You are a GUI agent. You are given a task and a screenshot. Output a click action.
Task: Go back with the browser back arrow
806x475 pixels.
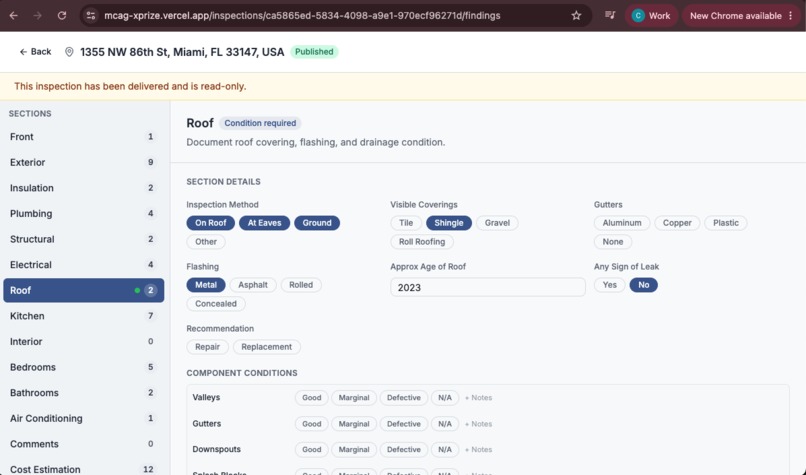14,15
